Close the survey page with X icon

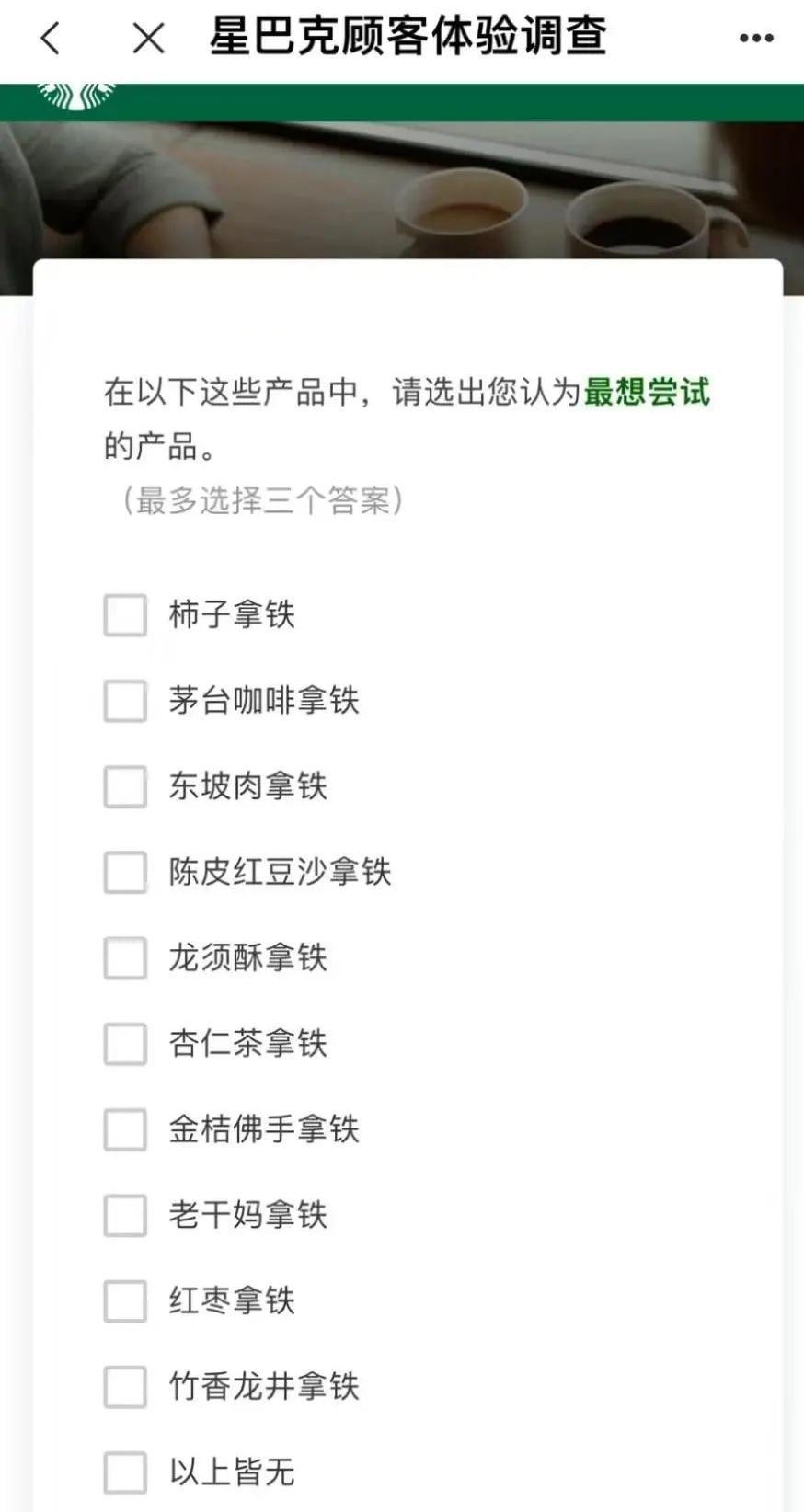[x=148, y=39]
